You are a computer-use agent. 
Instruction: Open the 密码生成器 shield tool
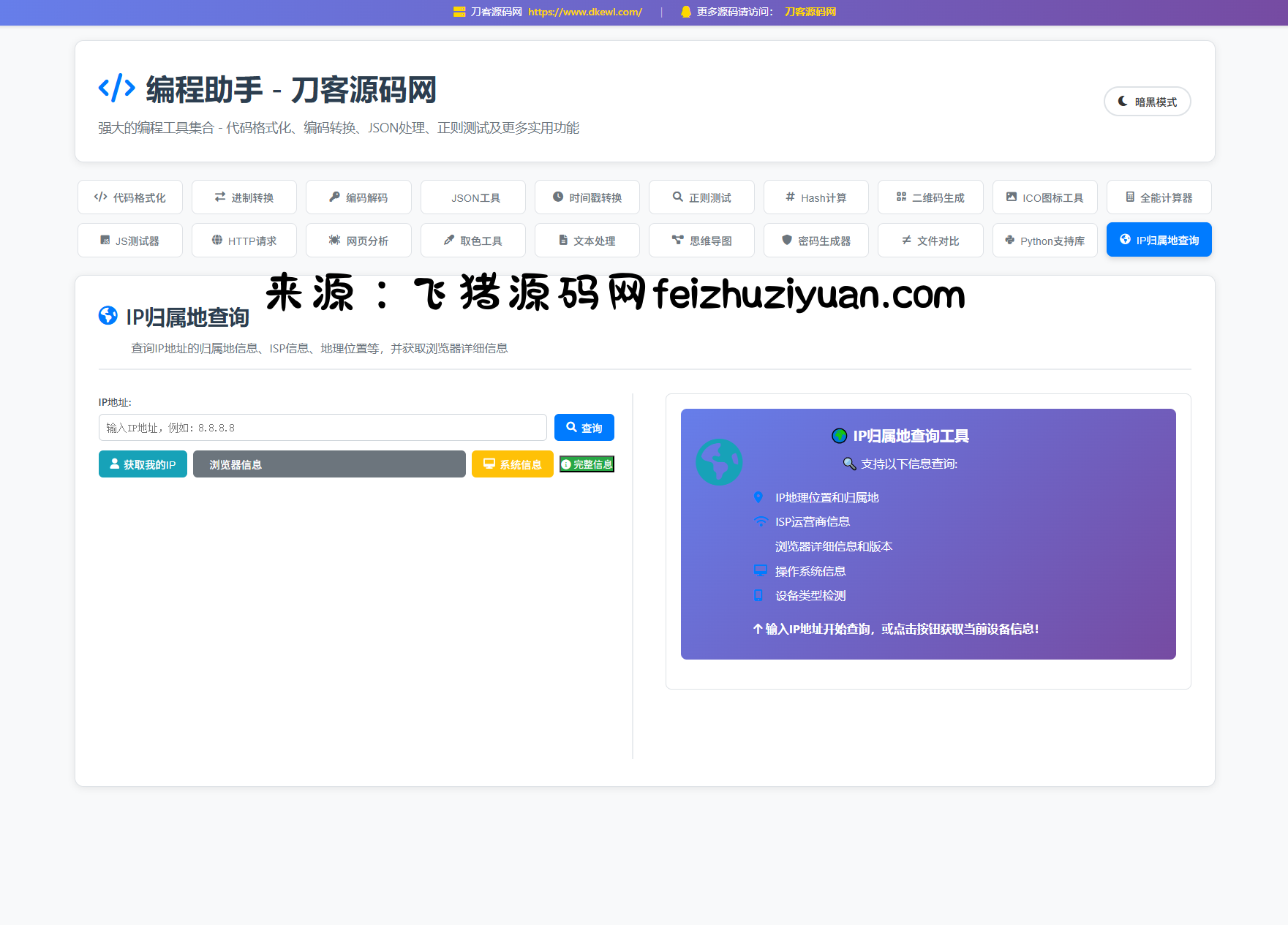pos(816,241)
